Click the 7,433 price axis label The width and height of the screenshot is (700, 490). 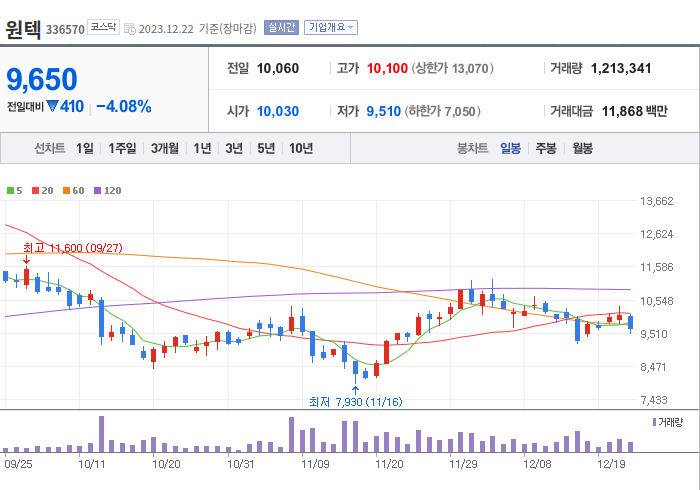tap(654, 400)
